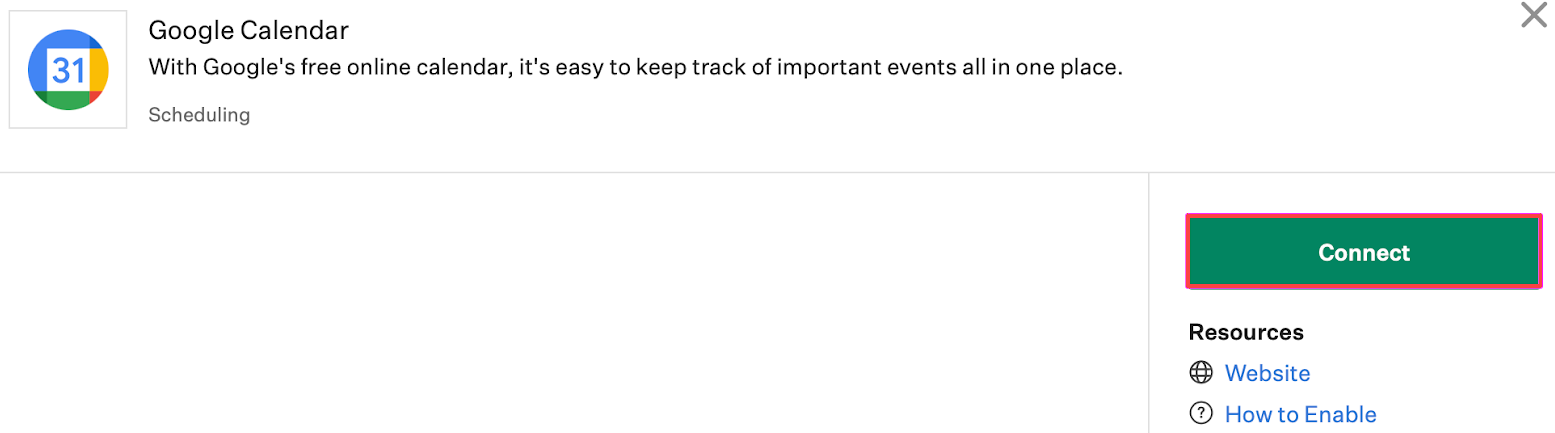This screenshot has height=433, width=1555.
Task: Open the How to Enable link
Action: [x=1300, y=414]
